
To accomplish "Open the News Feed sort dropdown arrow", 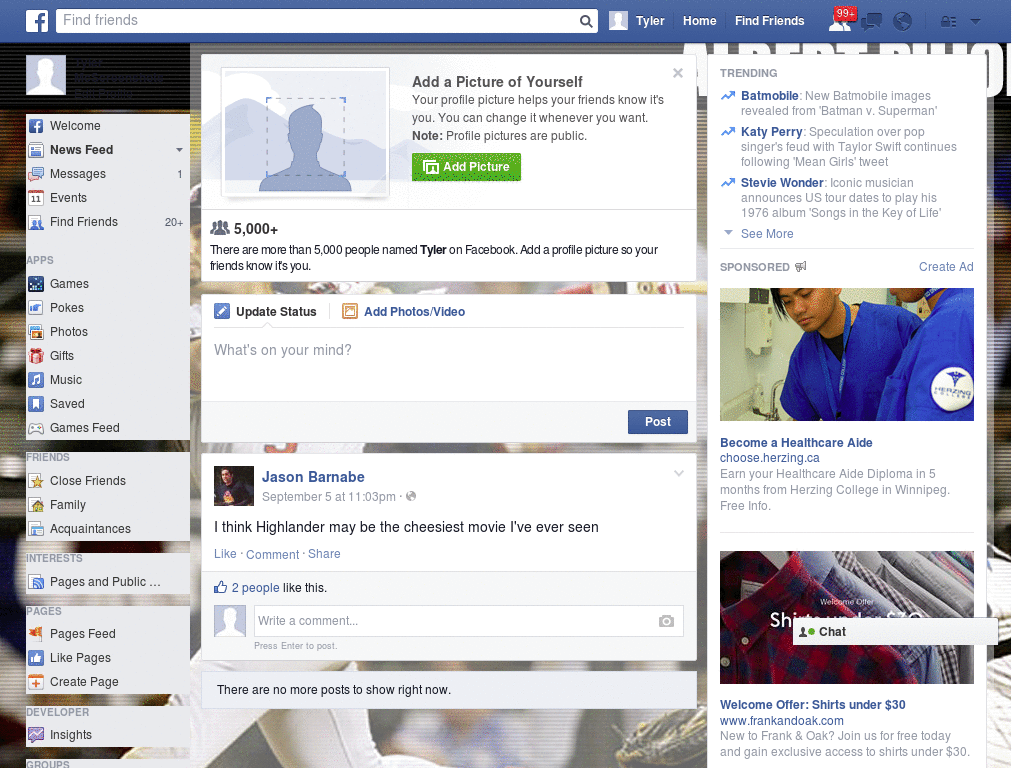I will click(180, 150).
